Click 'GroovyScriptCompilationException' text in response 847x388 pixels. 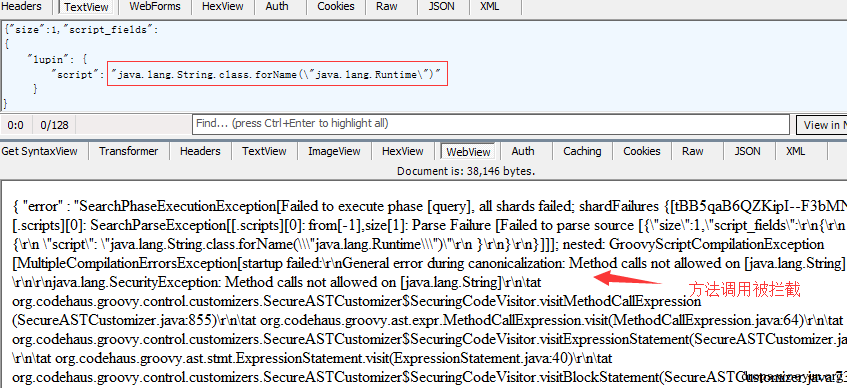point(716,244)
